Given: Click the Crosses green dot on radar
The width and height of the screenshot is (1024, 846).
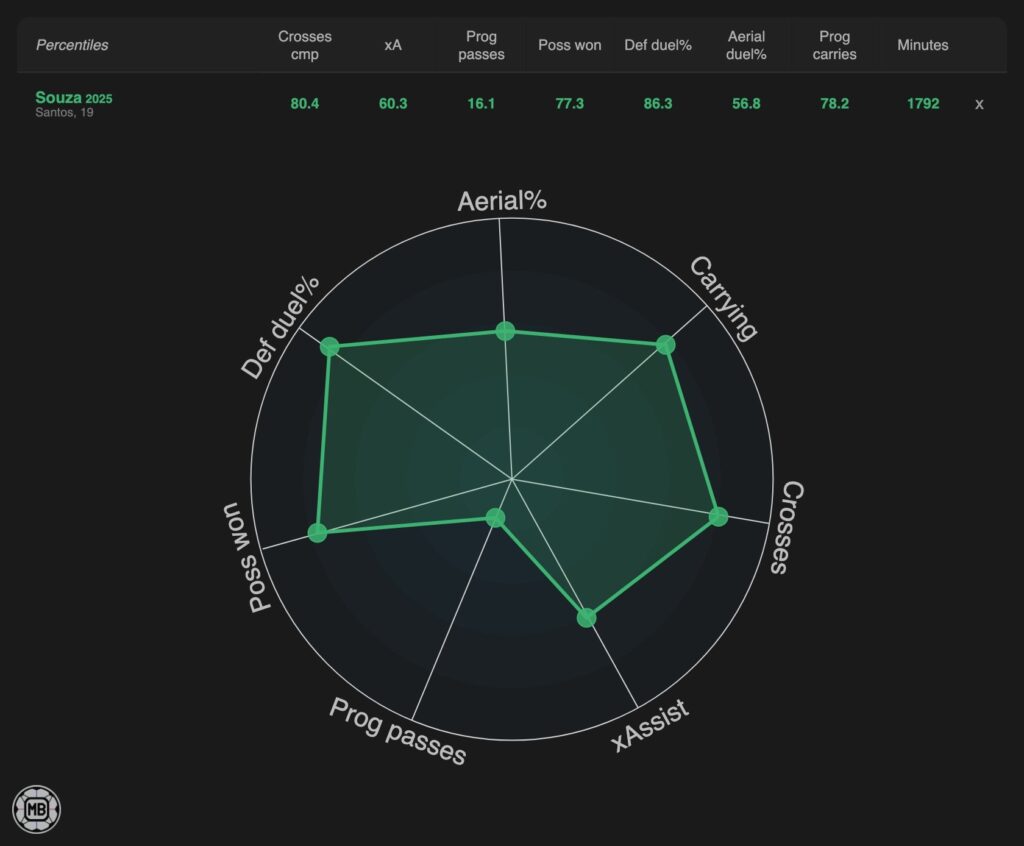Looking at the screenshot, I should point(718,516).
